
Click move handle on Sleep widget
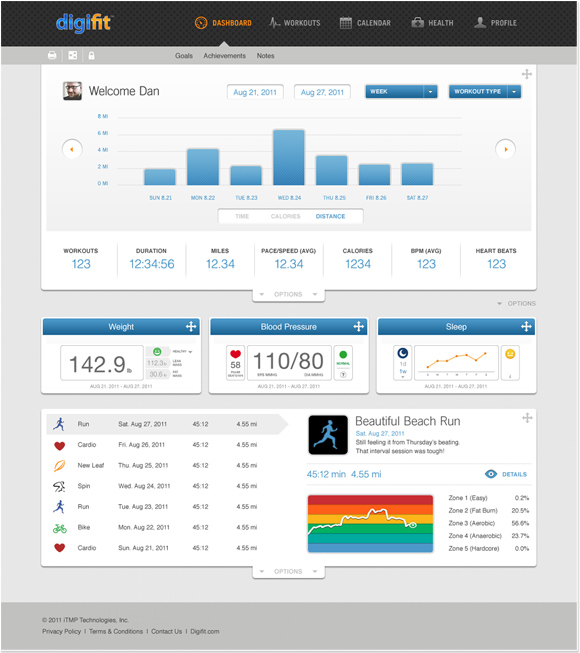[x=526, y=326]
